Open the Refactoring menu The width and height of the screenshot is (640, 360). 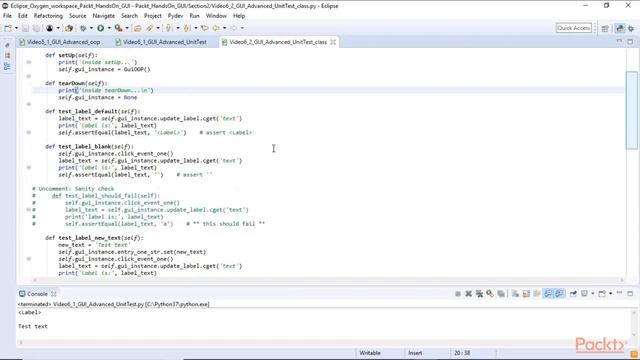[48, 16]
